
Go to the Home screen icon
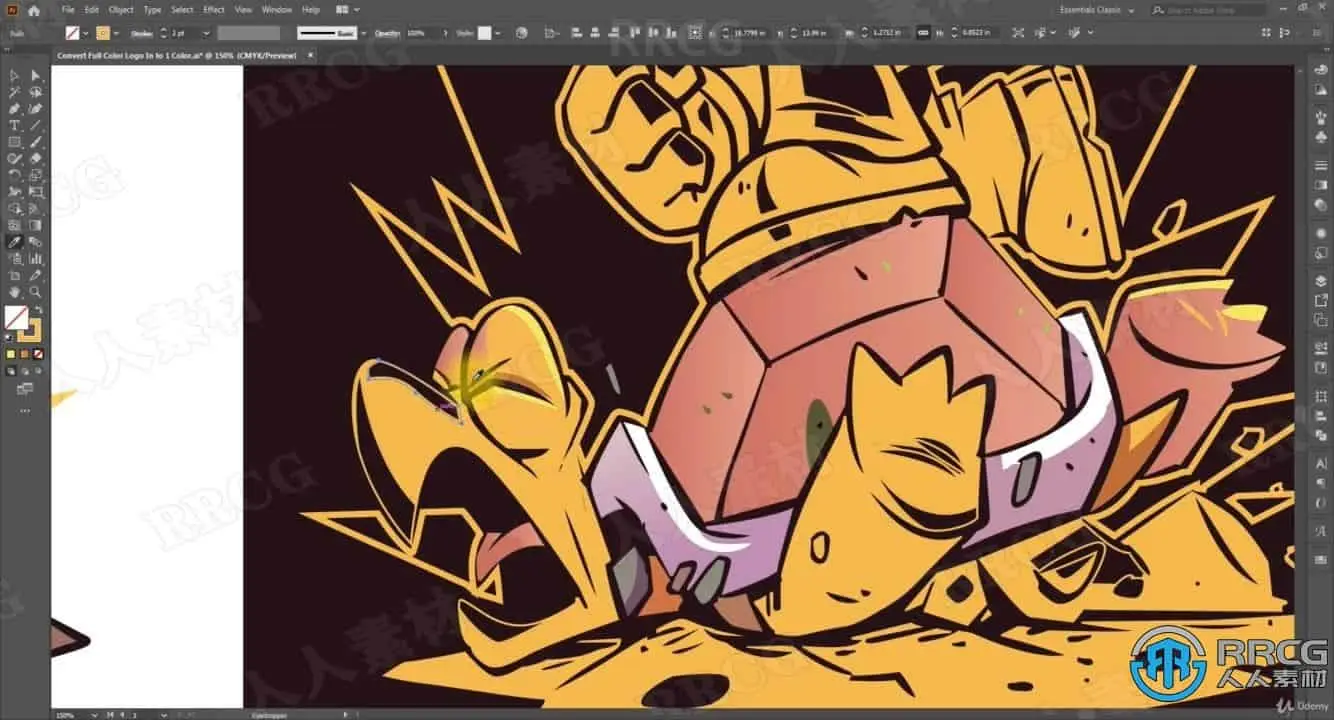[x=33, y=10]
